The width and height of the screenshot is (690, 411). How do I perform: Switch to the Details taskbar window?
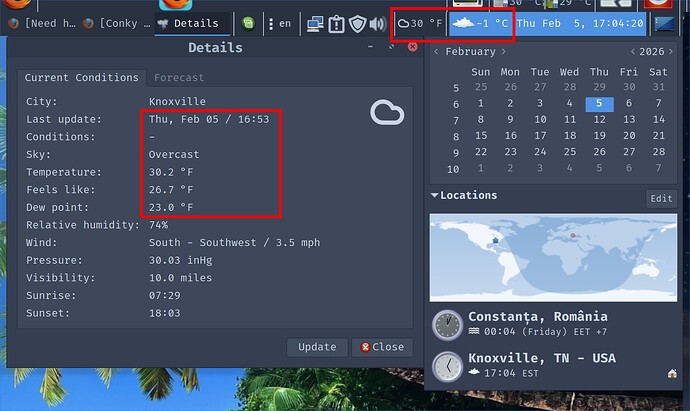(x=193, y=23)
